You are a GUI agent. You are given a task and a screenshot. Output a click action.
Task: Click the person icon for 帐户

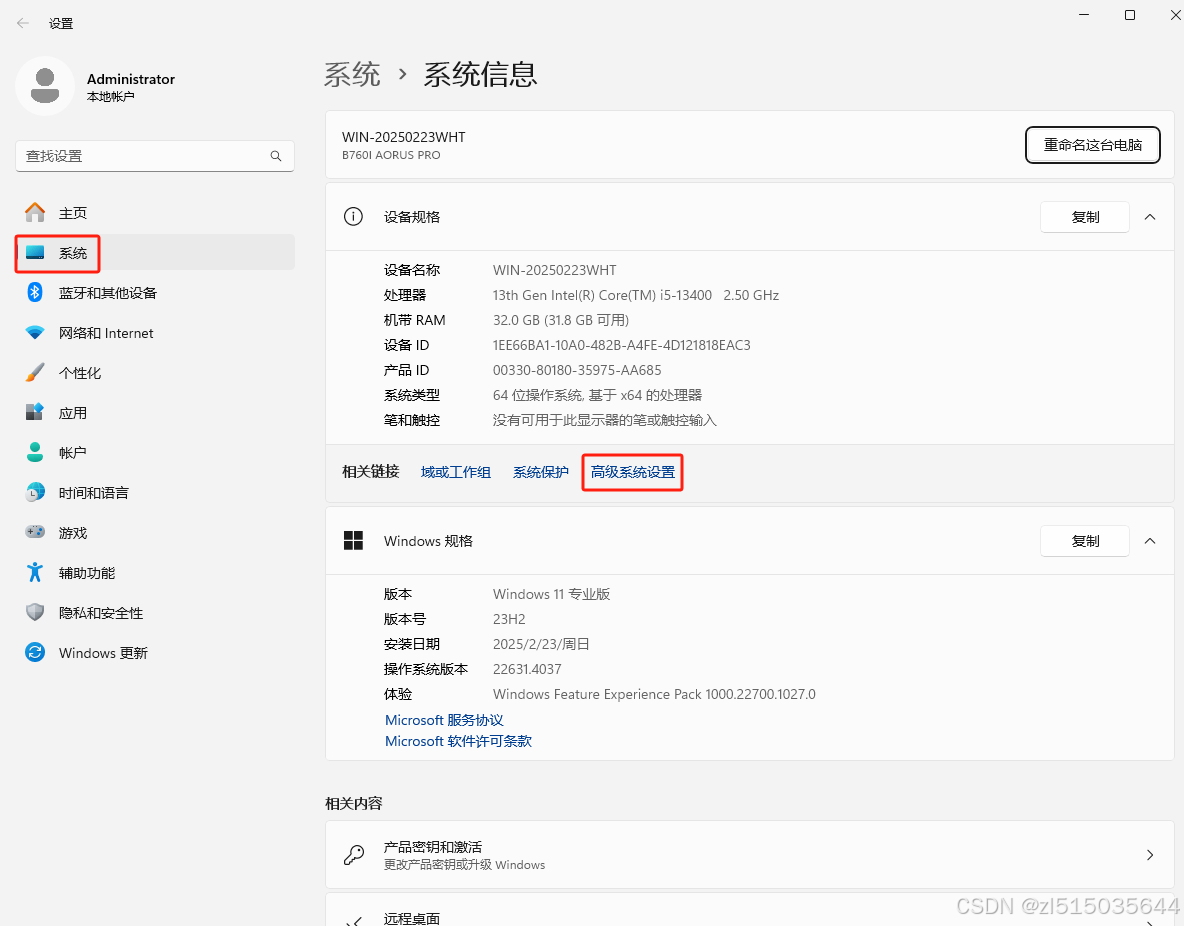[35, 452]
